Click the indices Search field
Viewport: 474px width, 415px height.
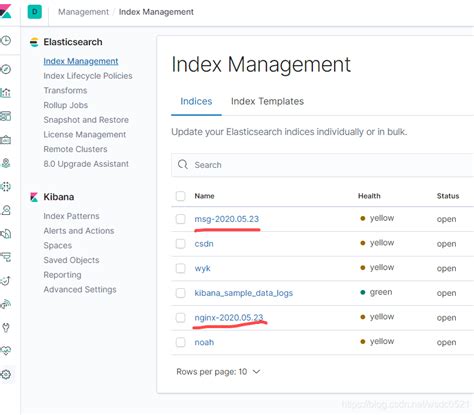[323, 165]
